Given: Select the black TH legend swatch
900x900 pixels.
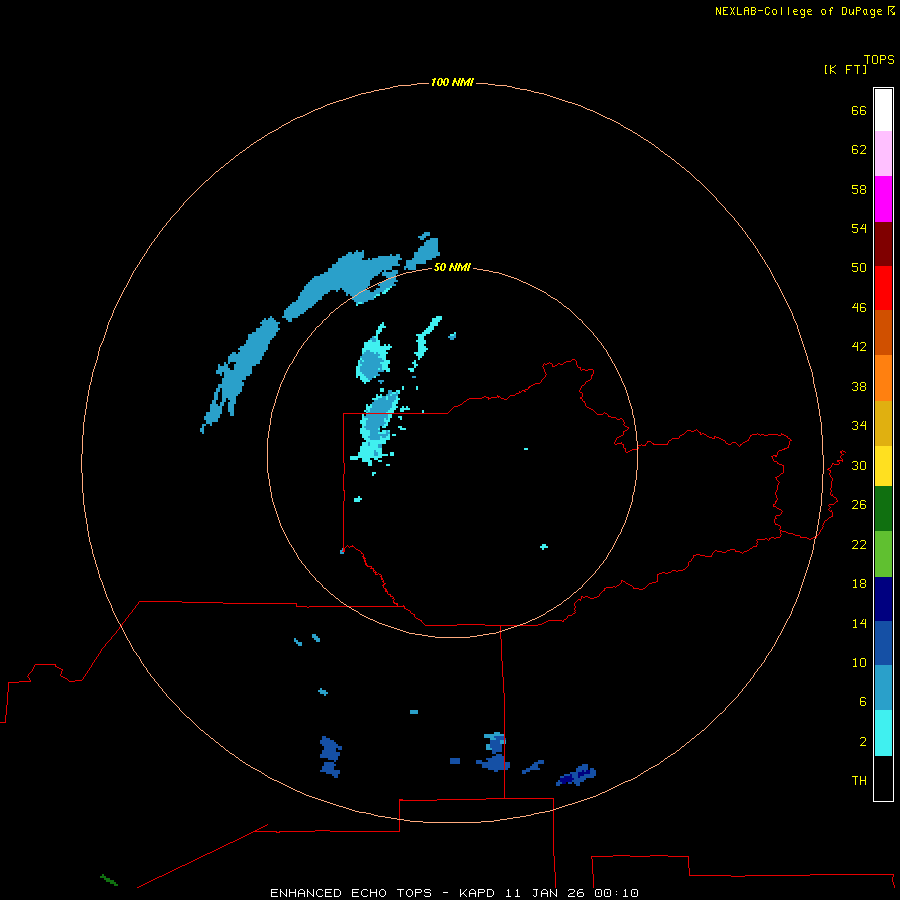Looking at the screenshot, I should [883, 778].
